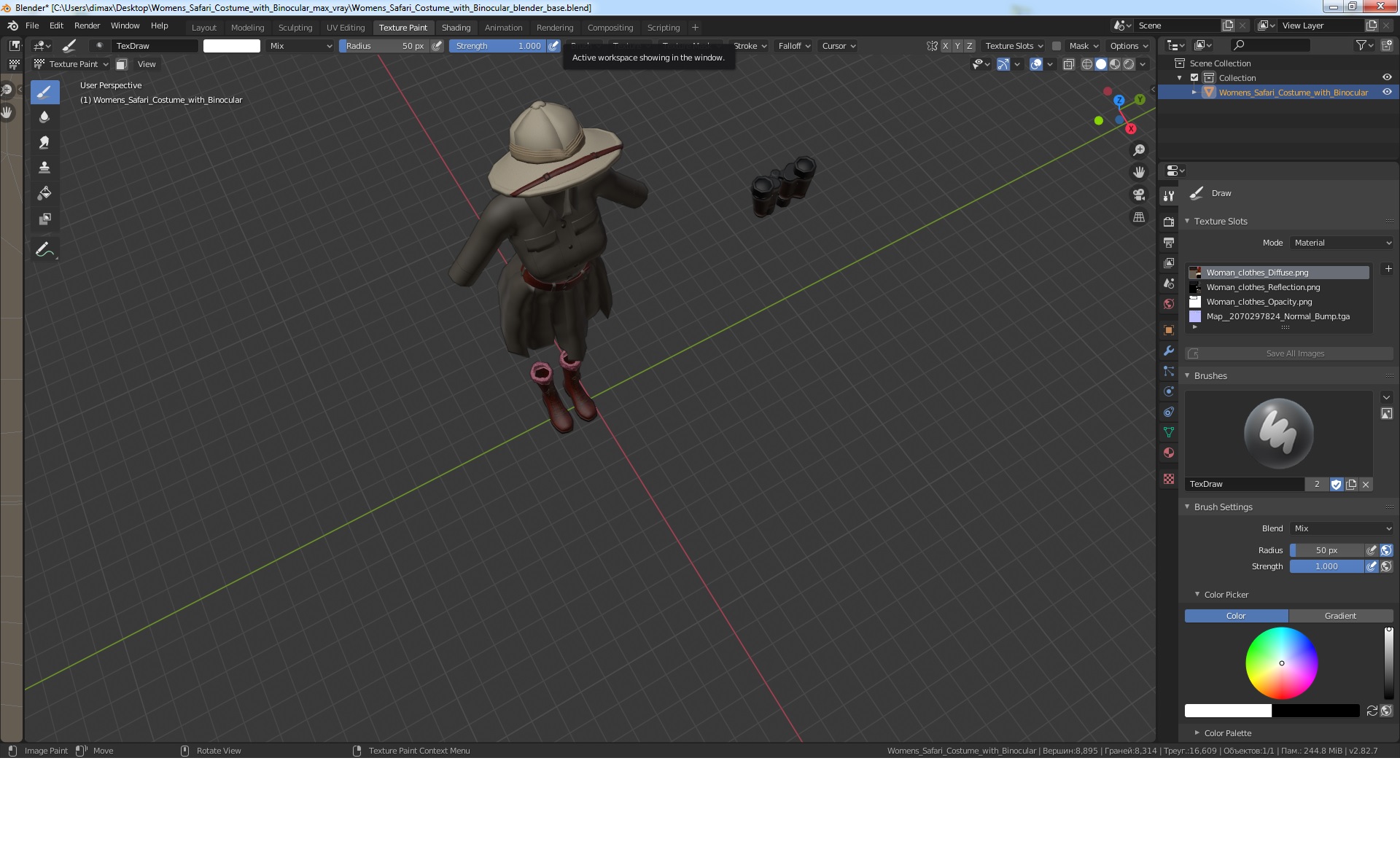Switch to Sculpting workspace tab
The image size is (1400, 844).
pyautogui.click(x=295, y=28)
